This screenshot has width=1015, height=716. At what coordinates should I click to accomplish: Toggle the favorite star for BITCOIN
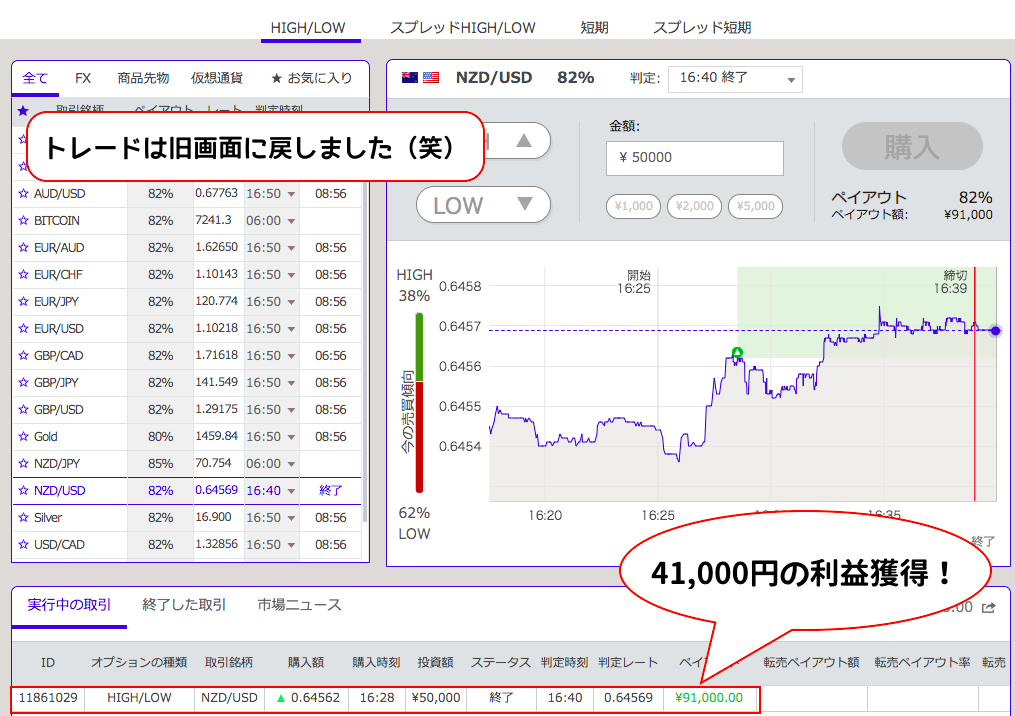point(23,220)
